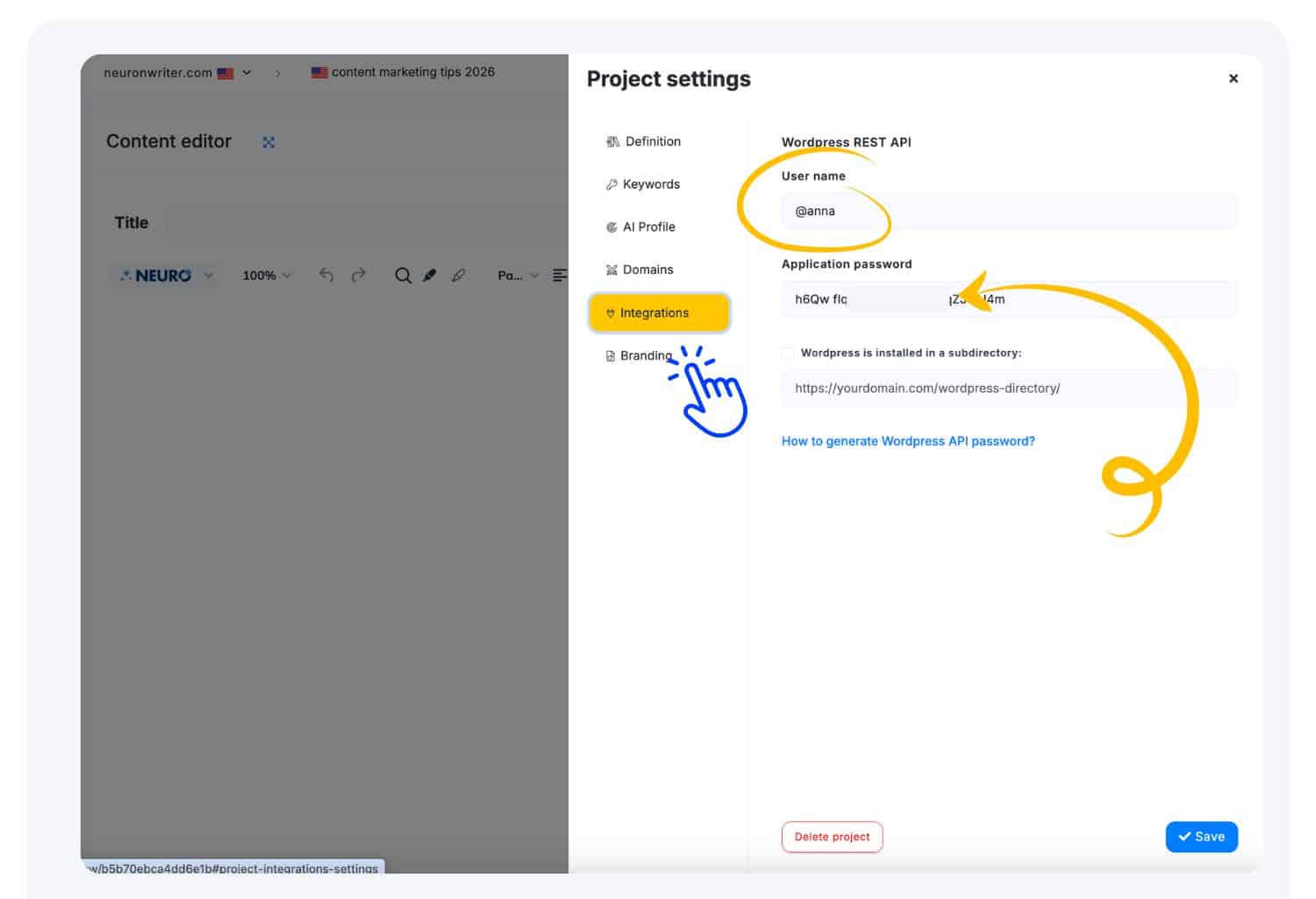Select the redo arrow in the toolbar
The height and width of the screenshot is (899, 1316).
click(358, 275)
